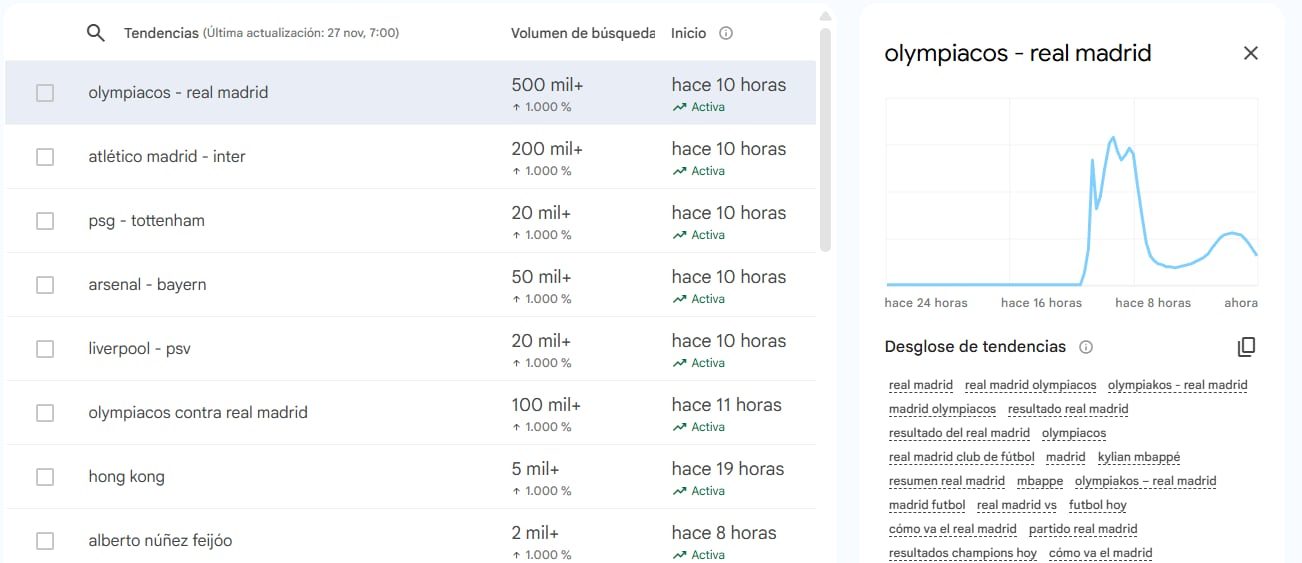Viewport: 1302px width, 563px height.
Task: Click the futbol hoy related search link
Action: point(1097,505)
